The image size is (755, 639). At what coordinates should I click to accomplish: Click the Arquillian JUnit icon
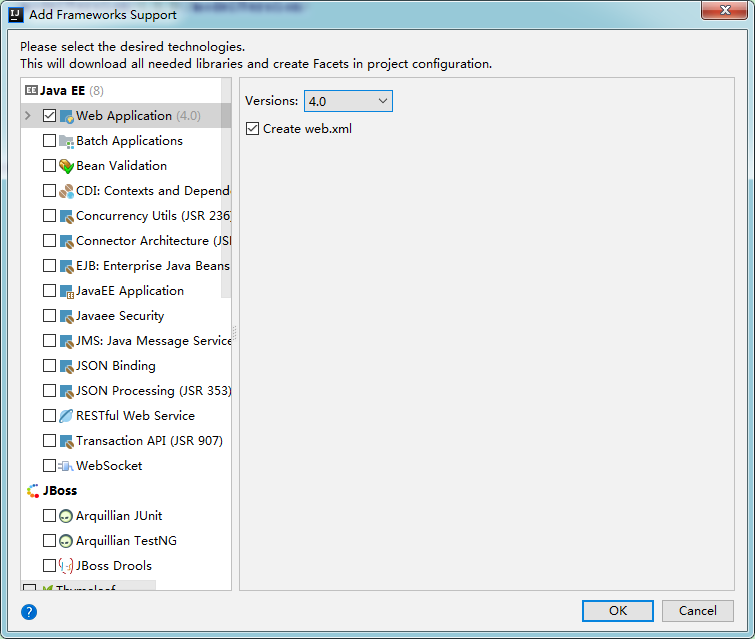(x=66, y=516)
